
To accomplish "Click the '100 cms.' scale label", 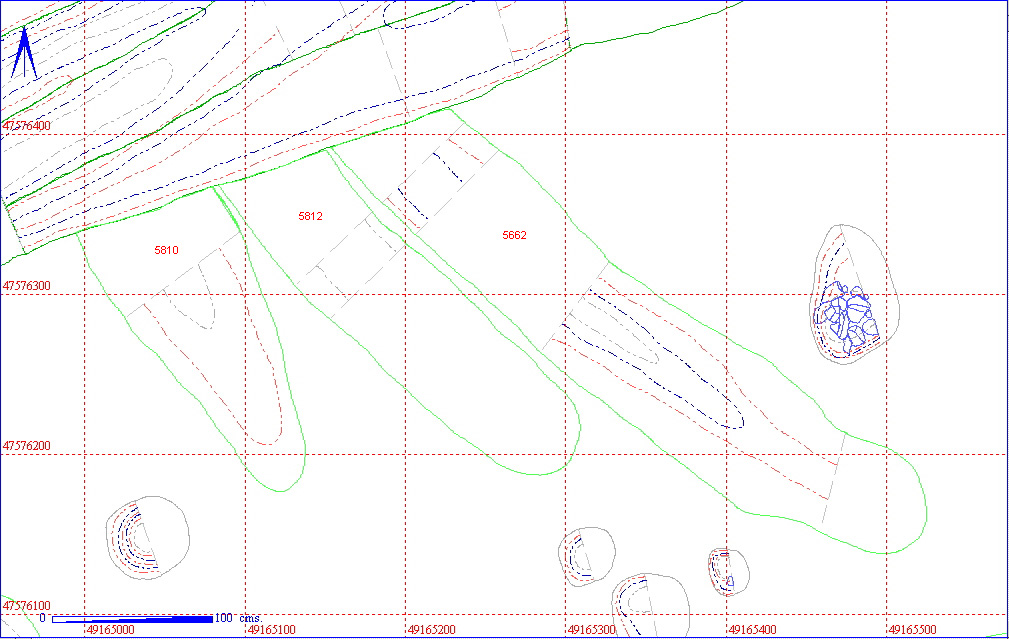I will point(238,618).
